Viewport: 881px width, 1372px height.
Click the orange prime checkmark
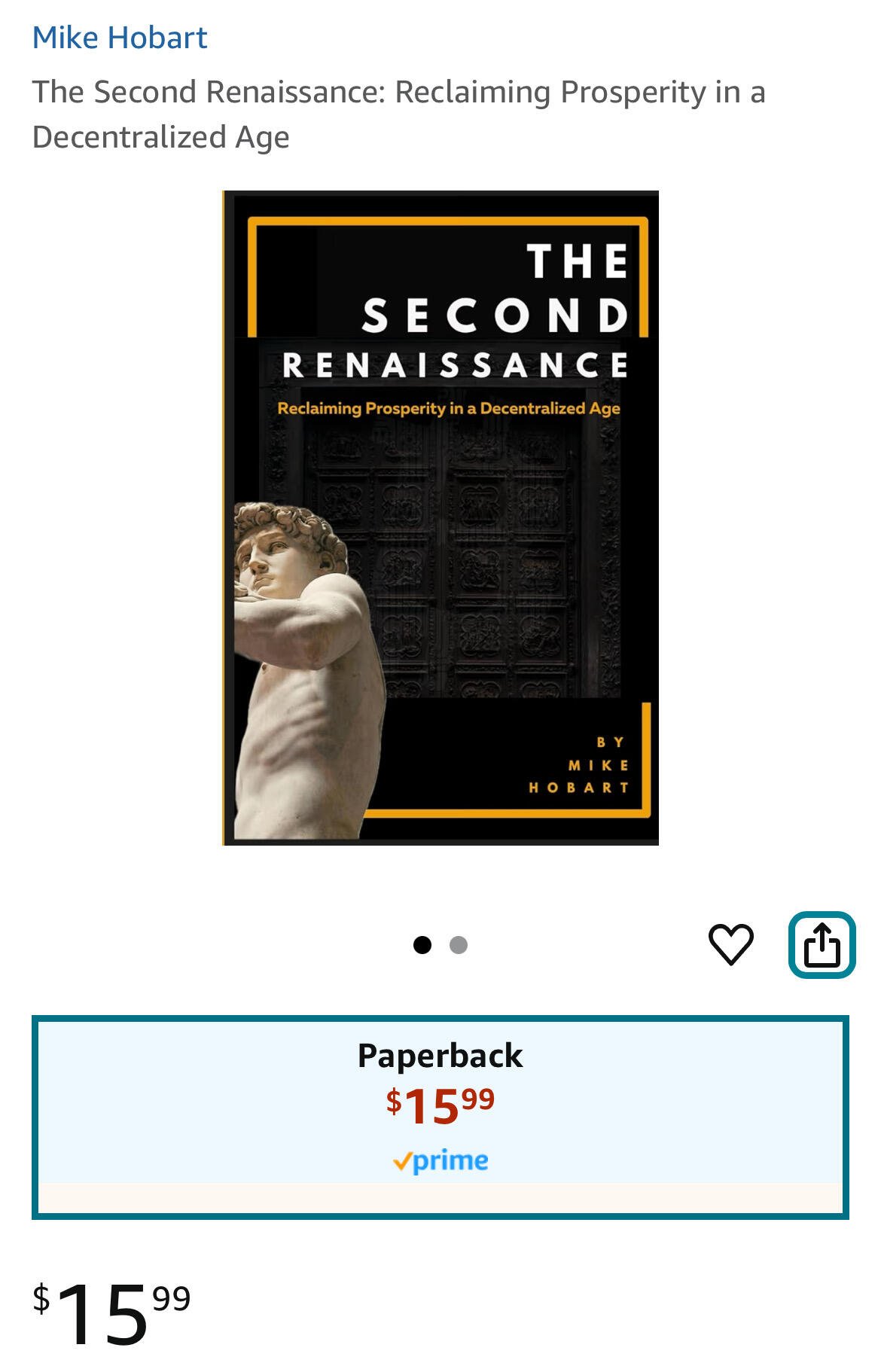coord(402,1162)
